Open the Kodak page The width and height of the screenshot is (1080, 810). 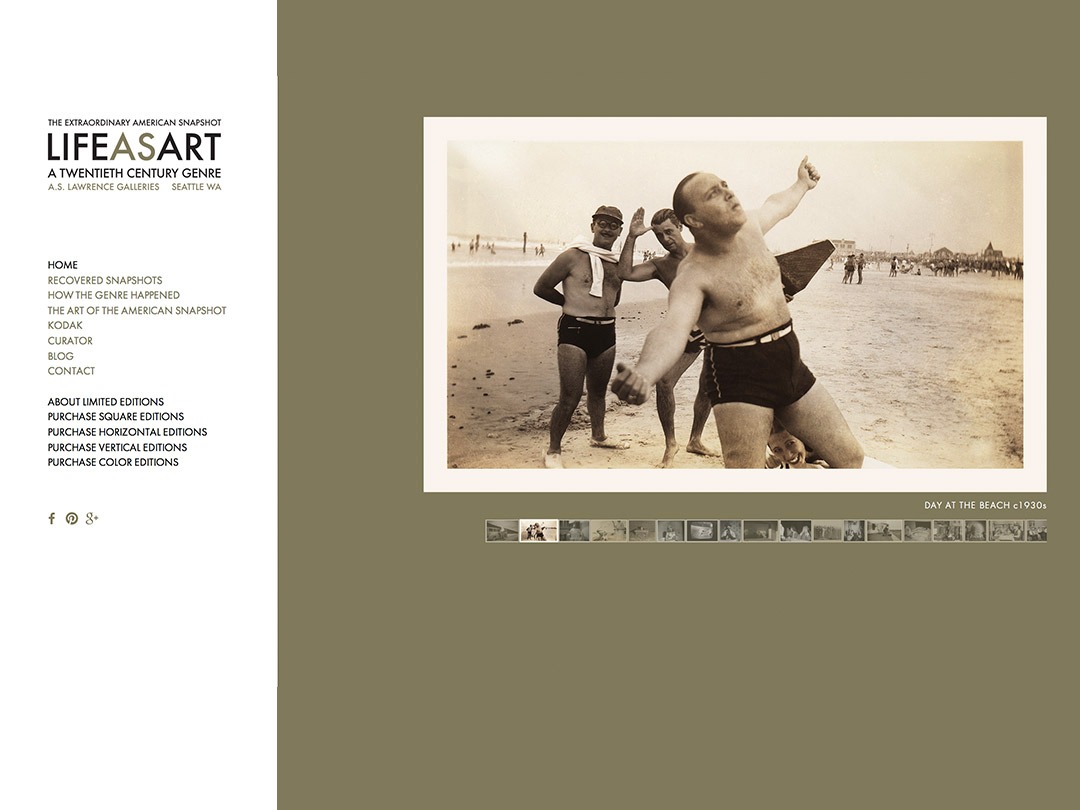tap(65, 326)
